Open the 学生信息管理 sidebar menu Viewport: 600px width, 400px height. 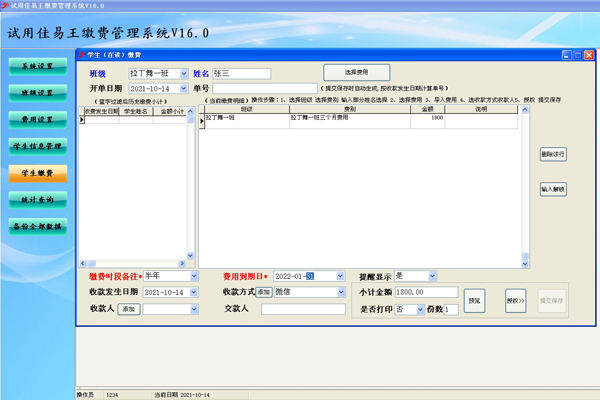(38, 147)
